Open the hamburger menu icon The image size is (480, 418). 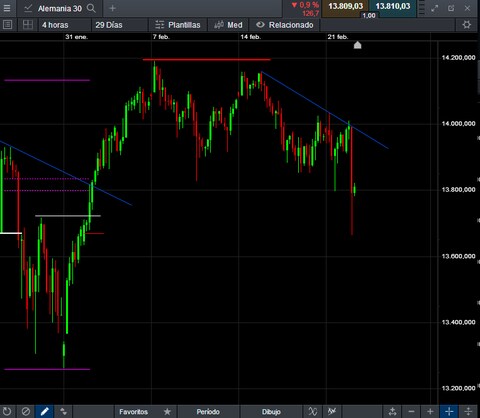pos(7,8)
